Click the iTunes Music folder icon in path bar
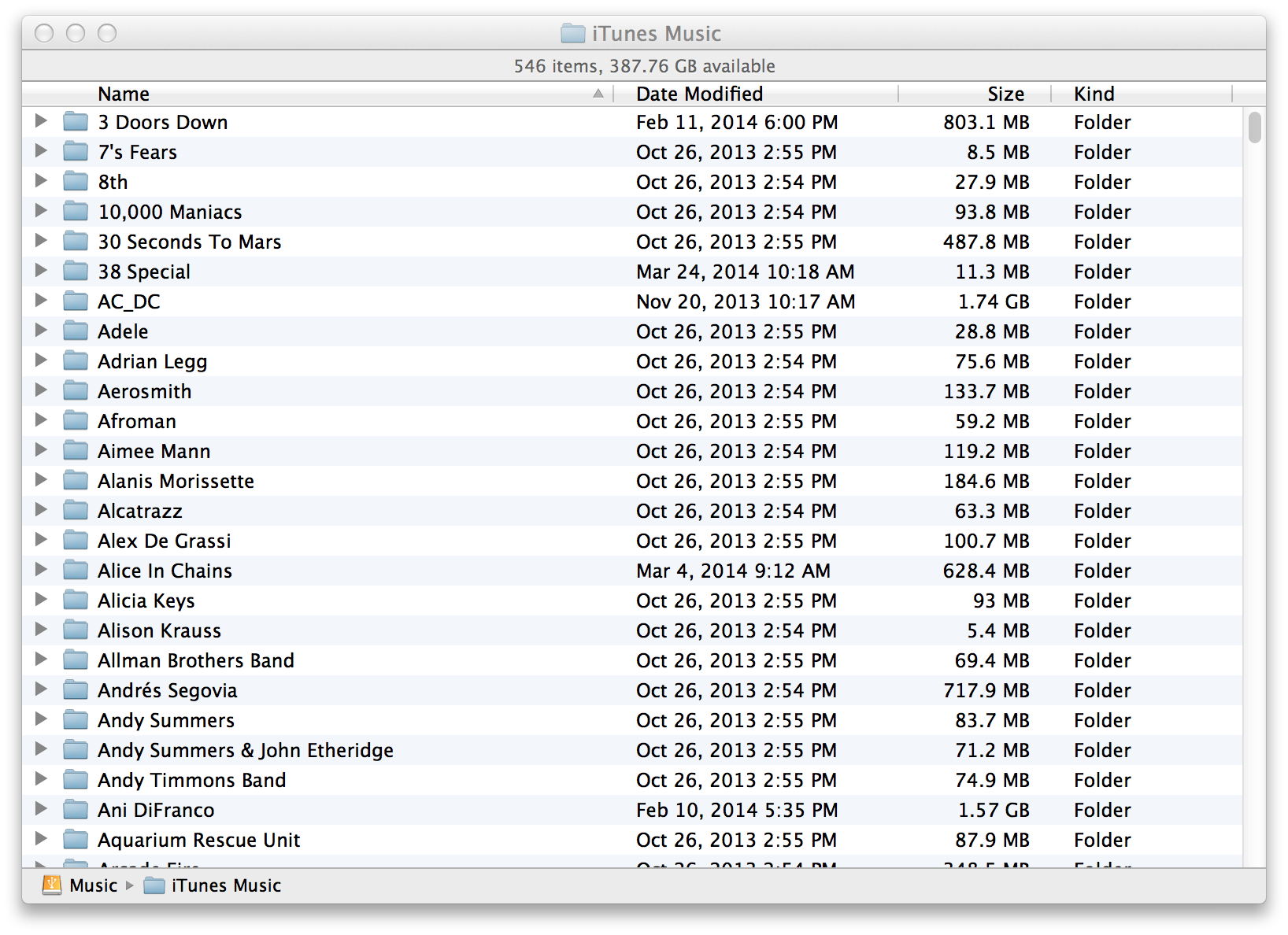The image size is (1288, 935). click(154, 885)
